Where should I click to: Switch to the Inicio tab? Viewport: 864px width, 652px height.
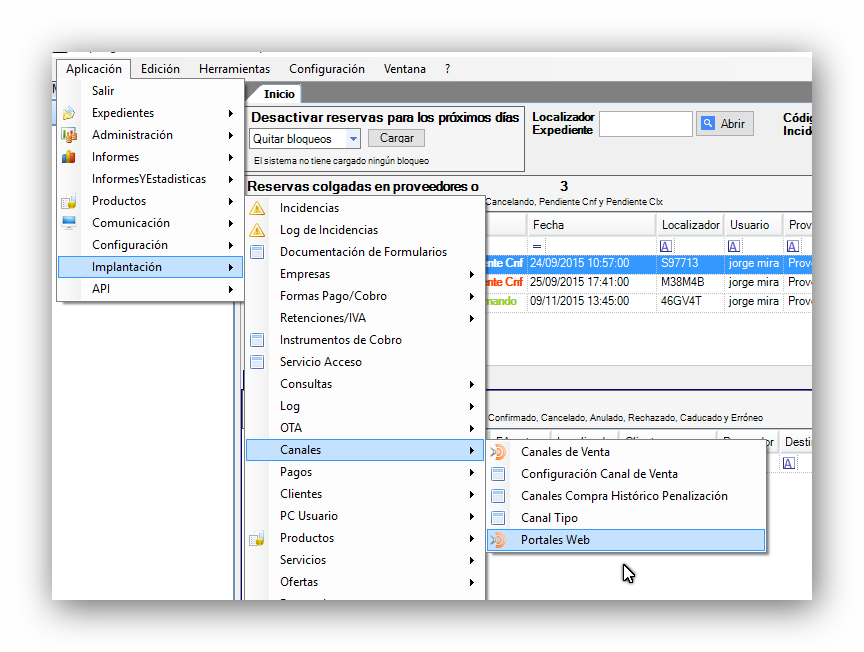[x=279, y=94]
